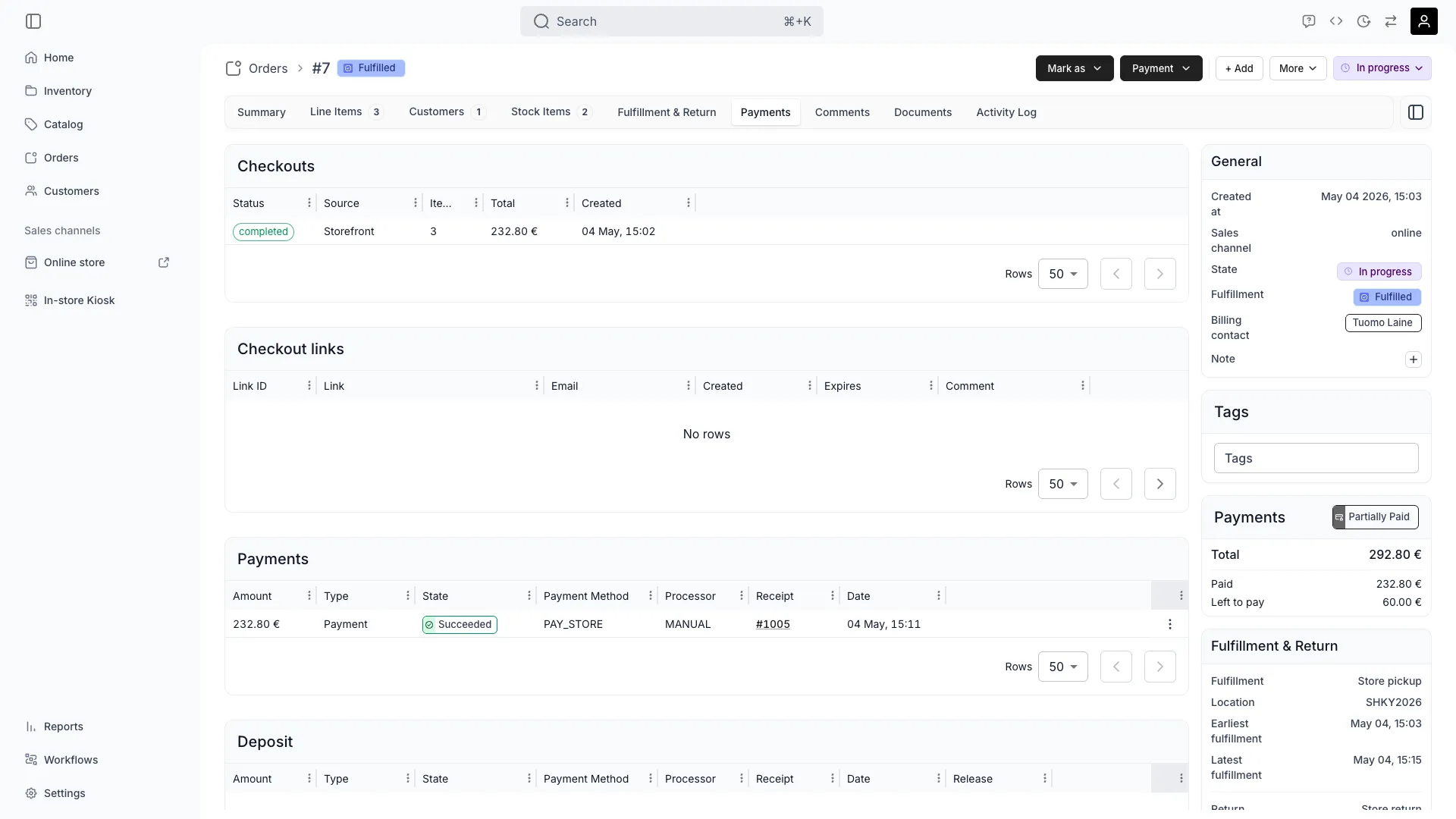1456x819 pixels.
Task: Open Payments table column settings menu
Action: 1181,596
